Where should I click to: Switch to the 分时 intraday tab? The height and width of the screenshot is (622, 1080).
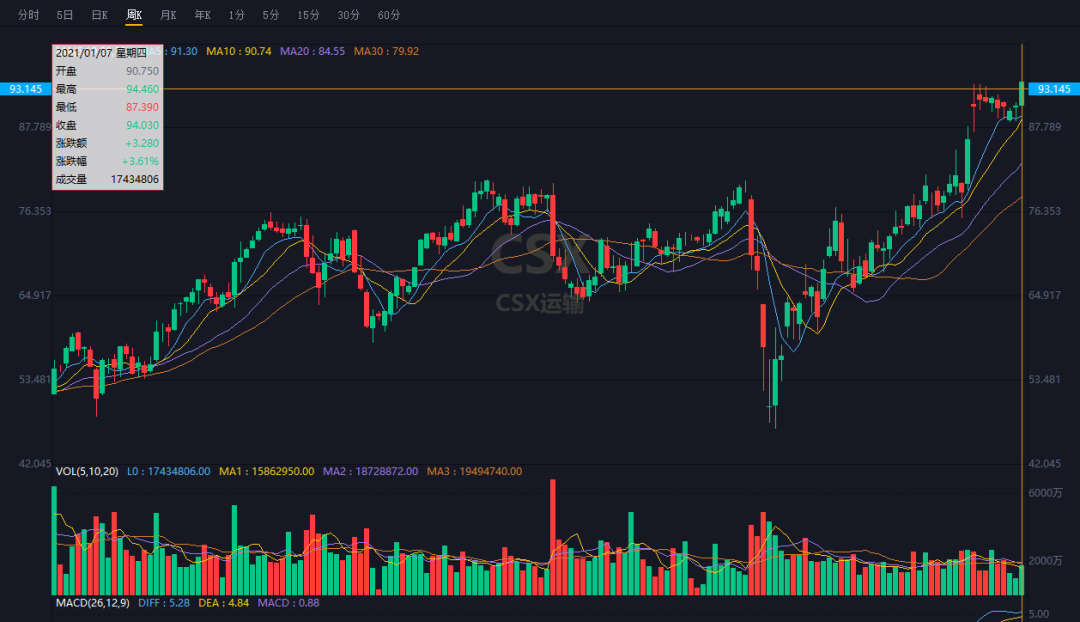click(28, 15)
